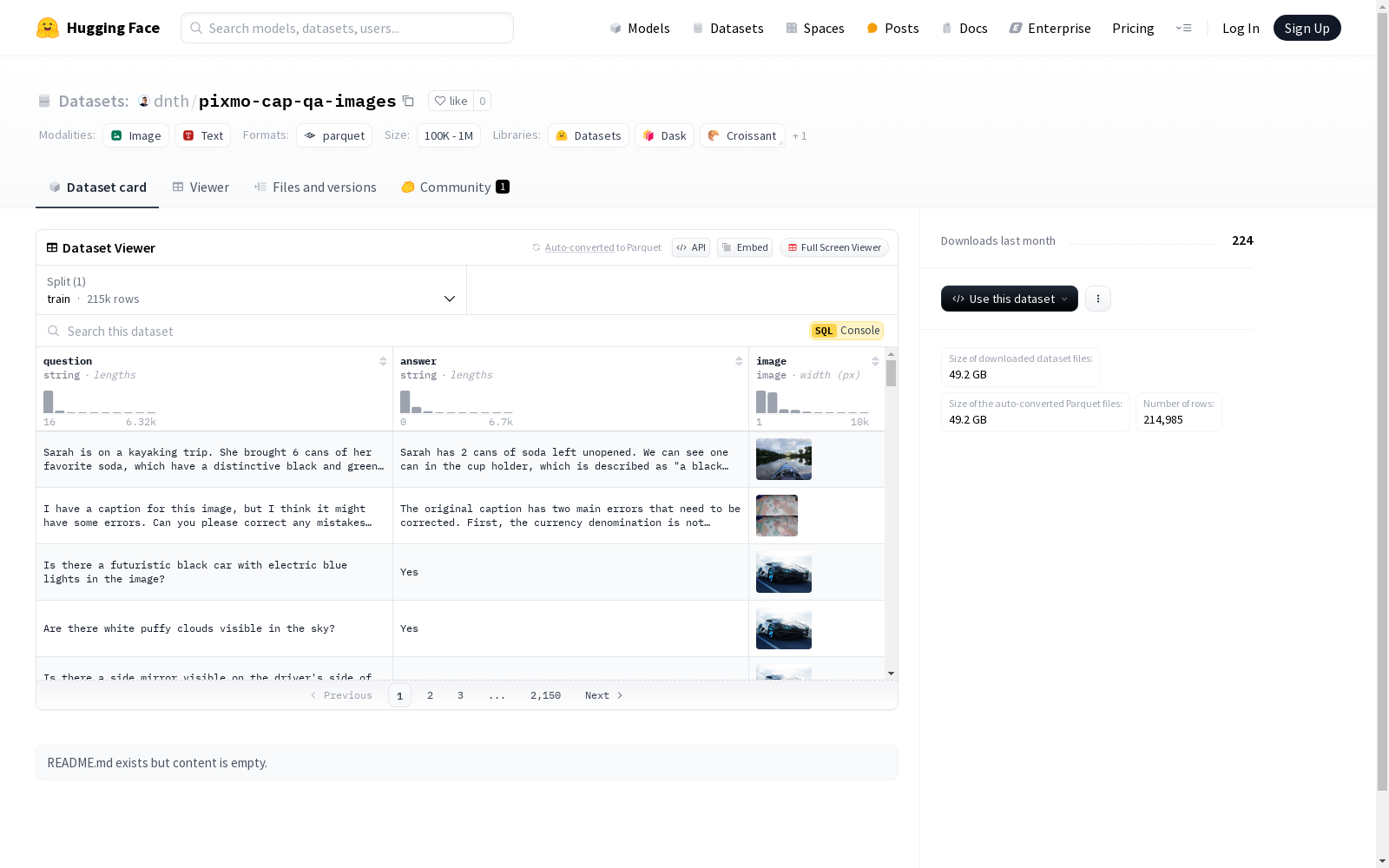Click the dnth user avatar icon

[144, 101]
